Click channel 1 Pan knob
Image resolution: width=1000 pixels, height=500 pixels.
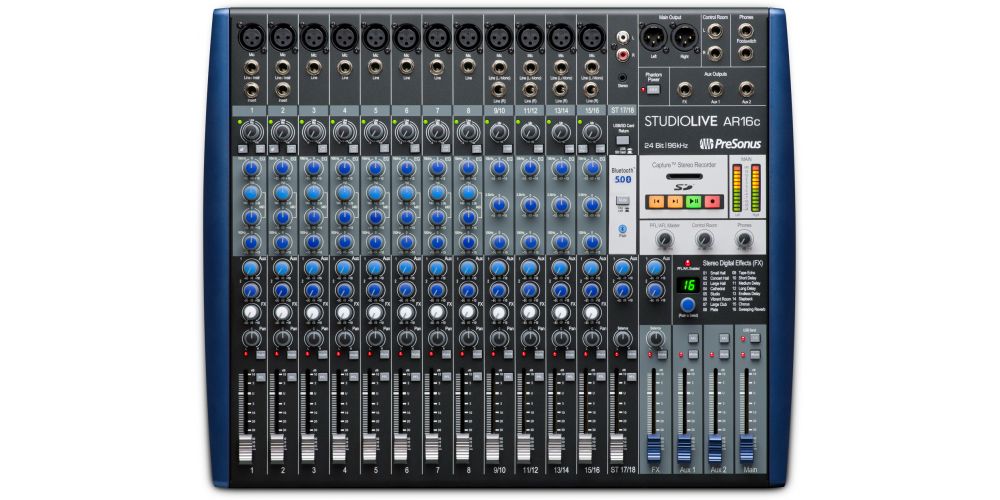(x=252, y=338)
